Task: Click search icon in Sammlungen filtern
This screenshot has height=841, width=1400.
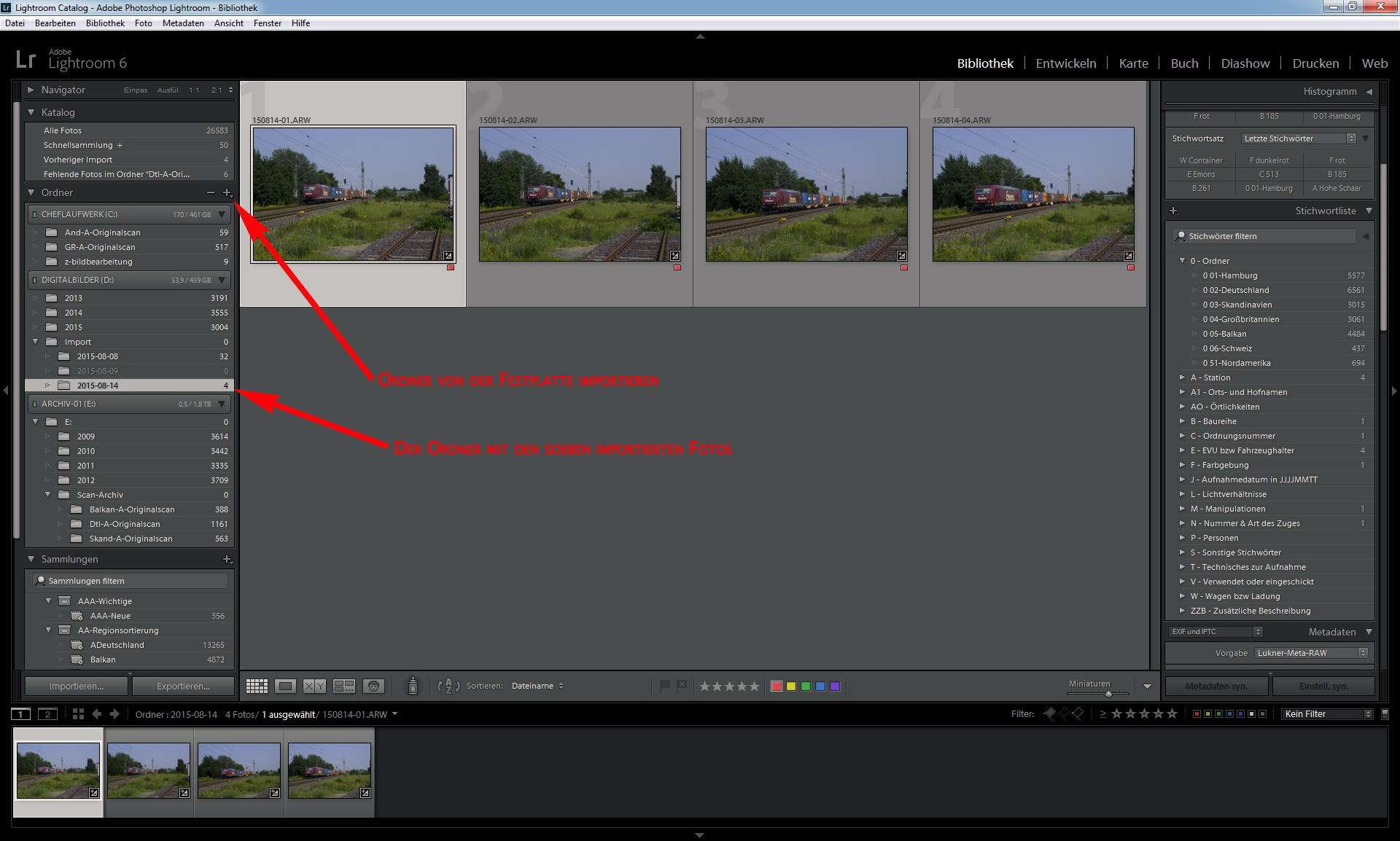Action: coord(41,581)
